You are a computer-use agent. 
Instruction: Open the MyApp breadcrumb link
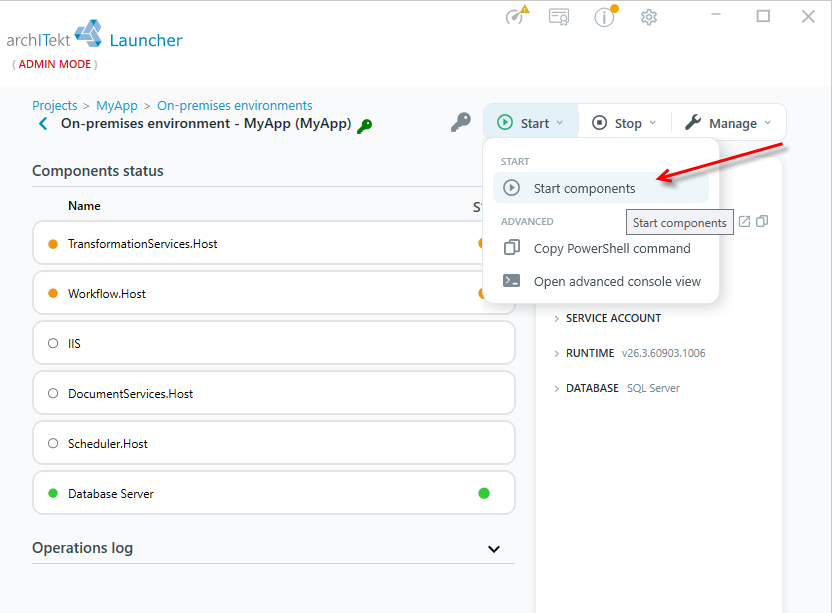[117, 106]
